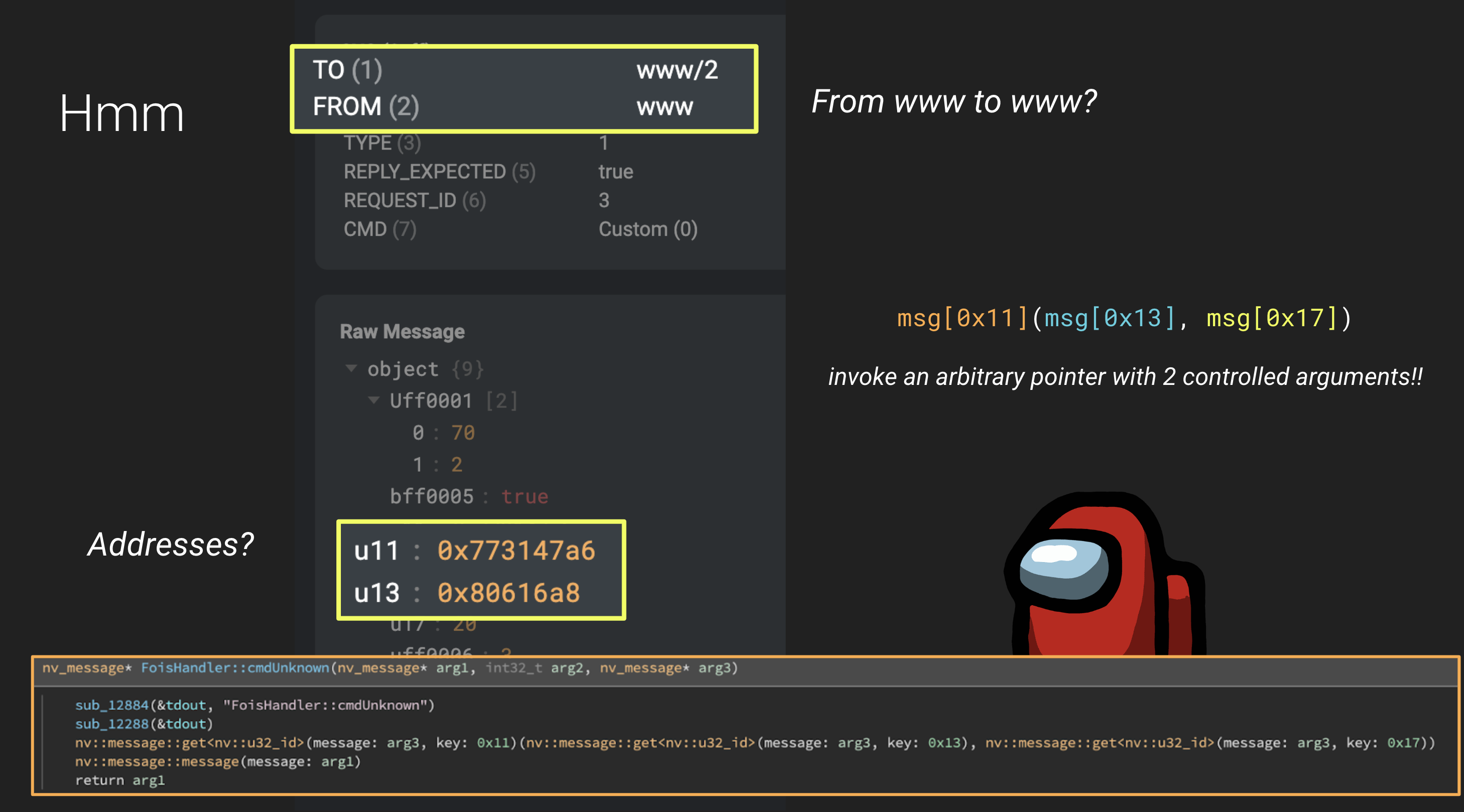The image size is (1464, 812).
Task: Follow the sub_12884 function reference
Action: pos(111,705)
